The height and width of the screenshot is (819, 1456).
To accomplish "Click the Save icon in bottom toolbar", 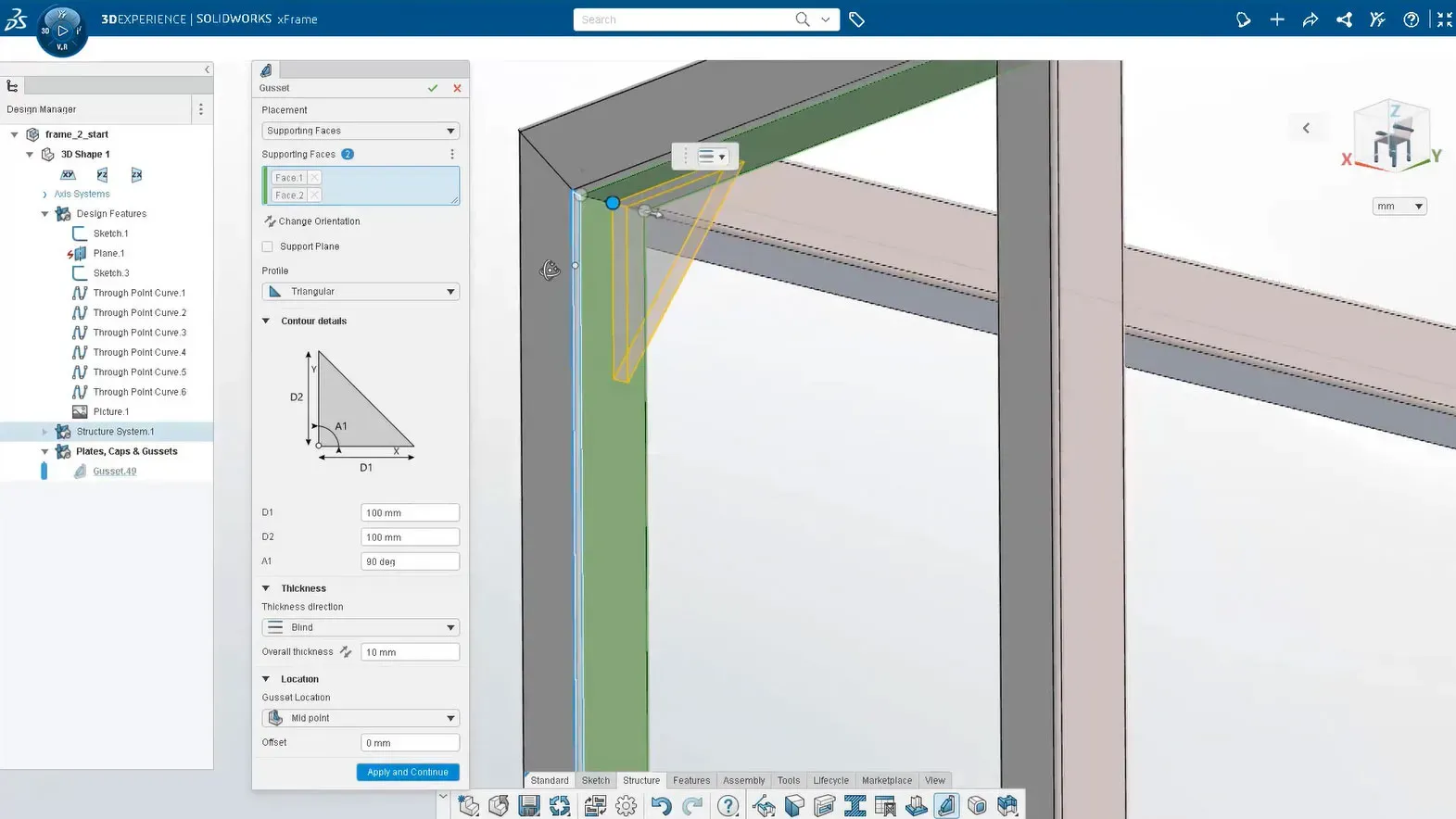I will (x=529, y=805).
